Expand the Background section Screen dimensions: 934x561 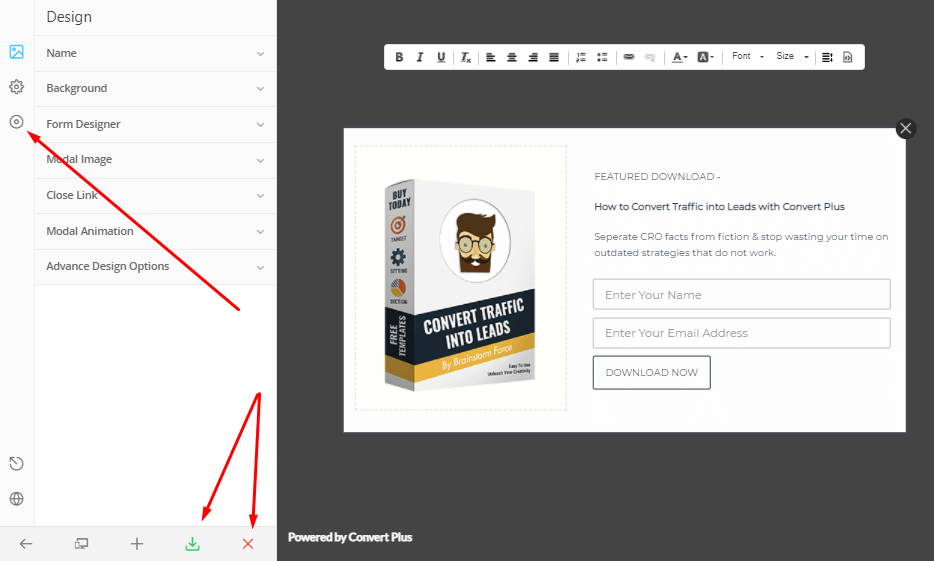(x=155, y=89)
